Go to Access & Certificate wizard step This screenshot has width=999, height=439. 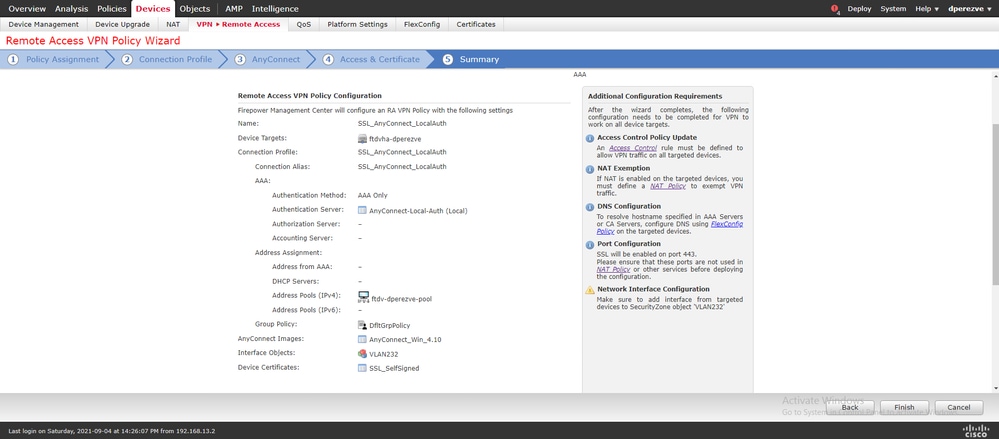tap(380, 59)
